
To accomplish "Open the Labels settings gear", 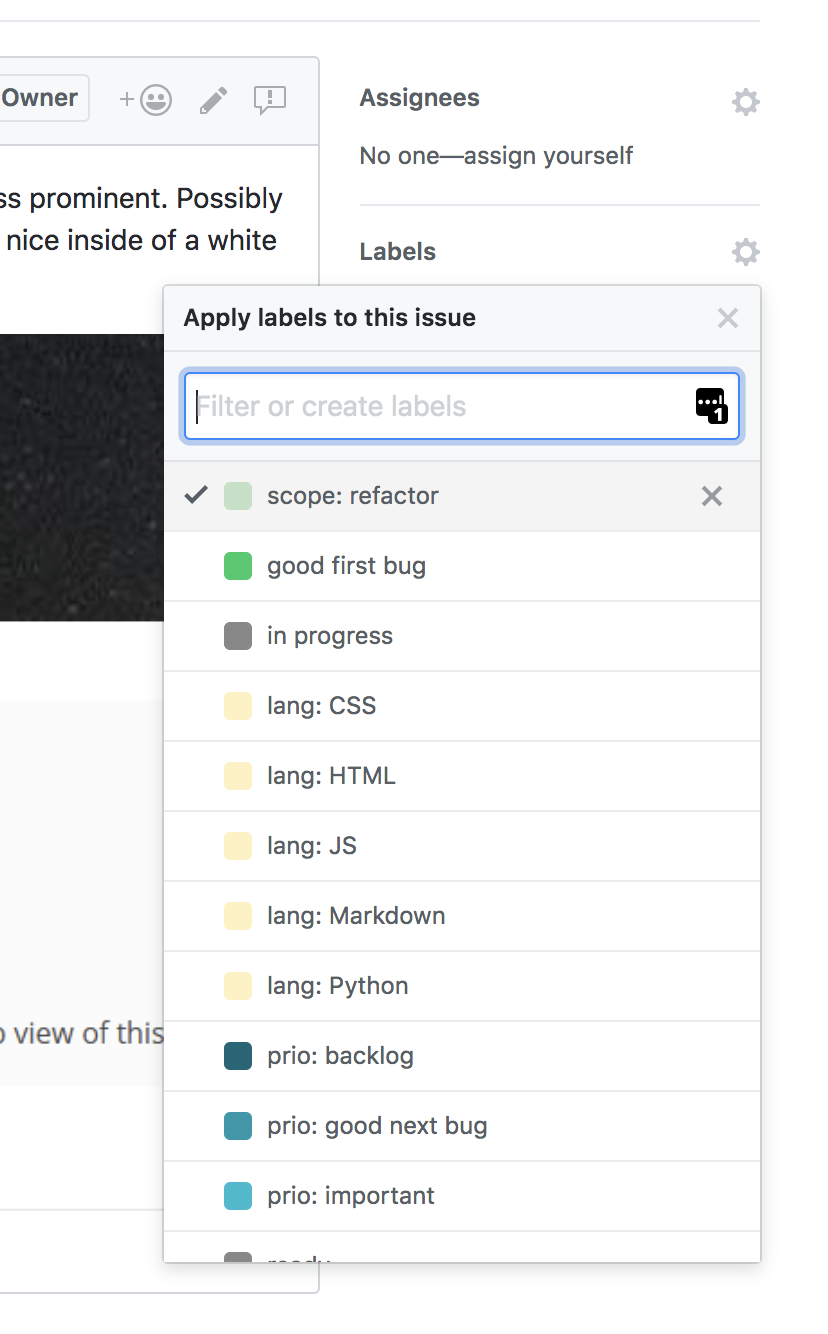I will (745, 252).
